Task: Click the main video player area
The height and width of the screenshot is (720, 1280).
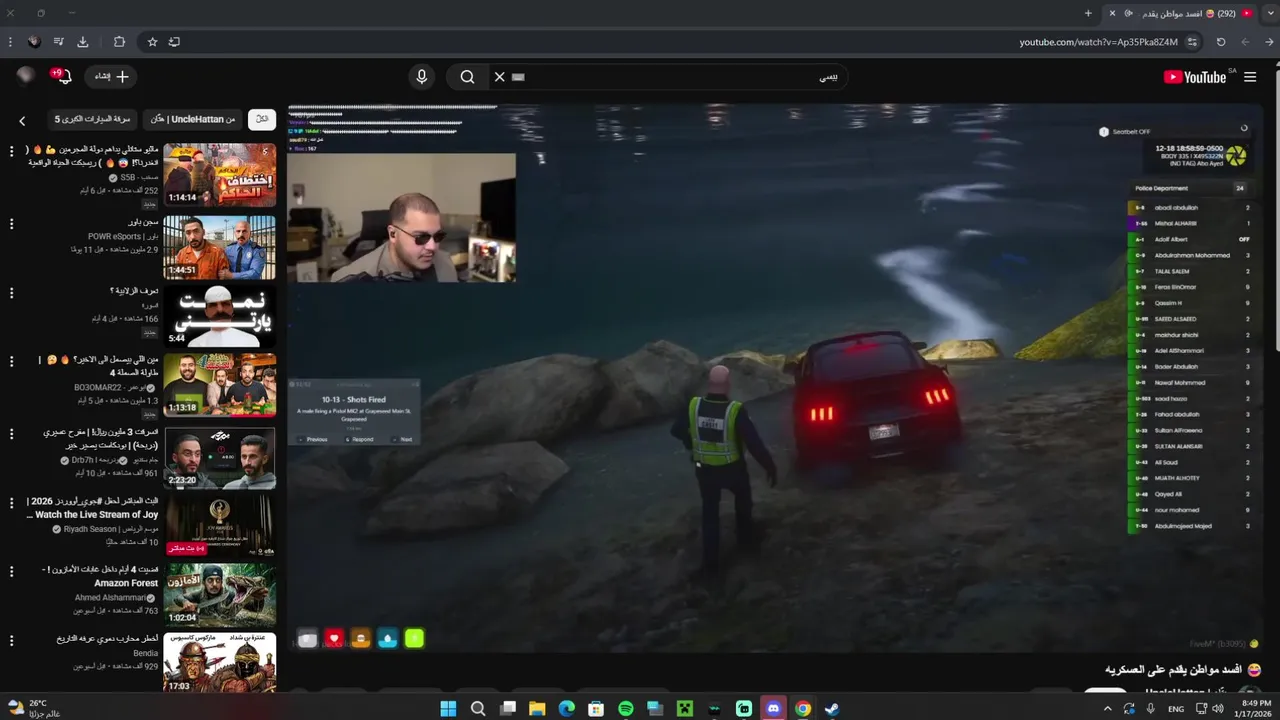Action: coord(775,378)
